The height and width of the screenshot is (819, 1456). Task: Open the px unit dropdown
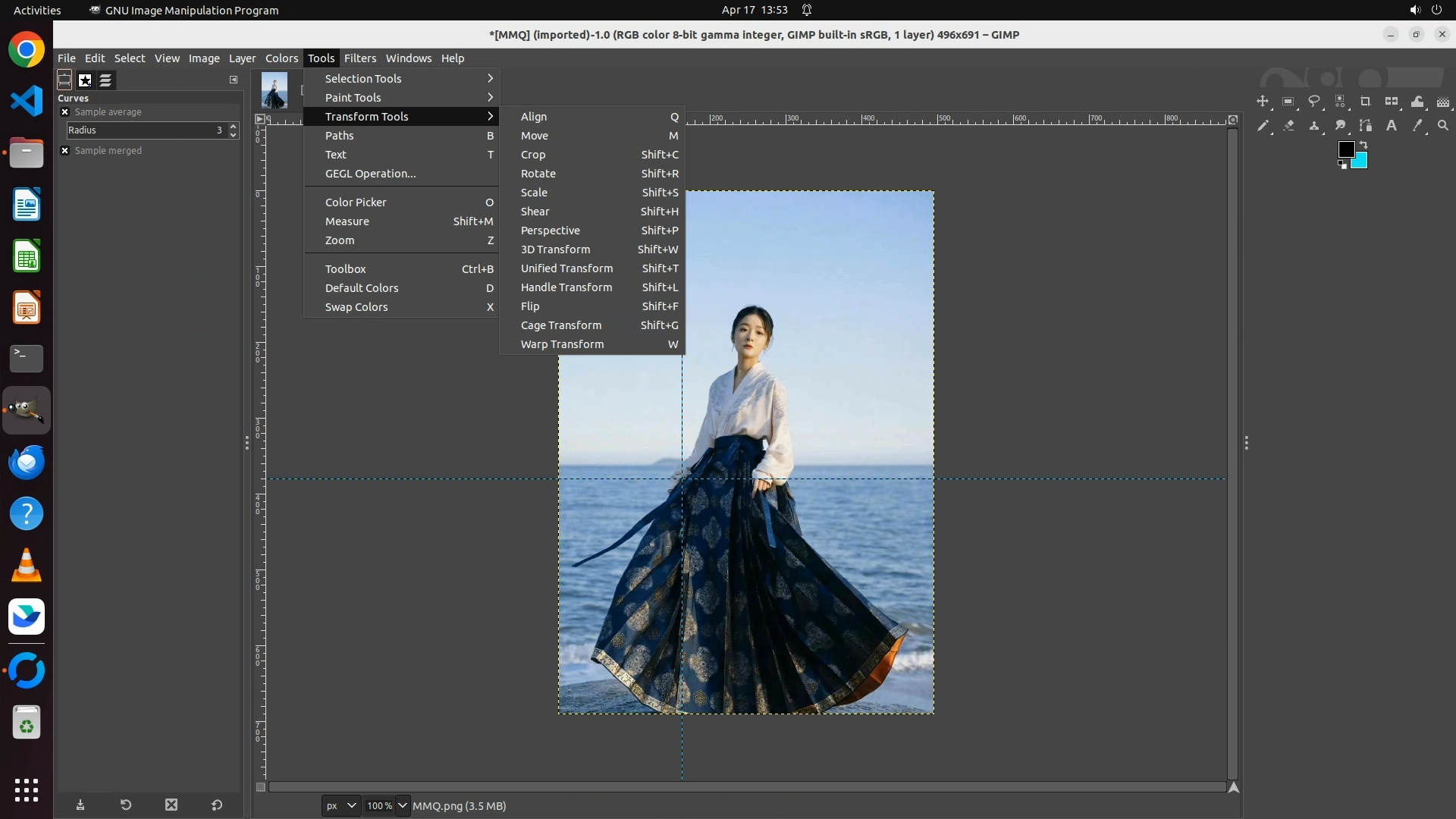point(340,806)
